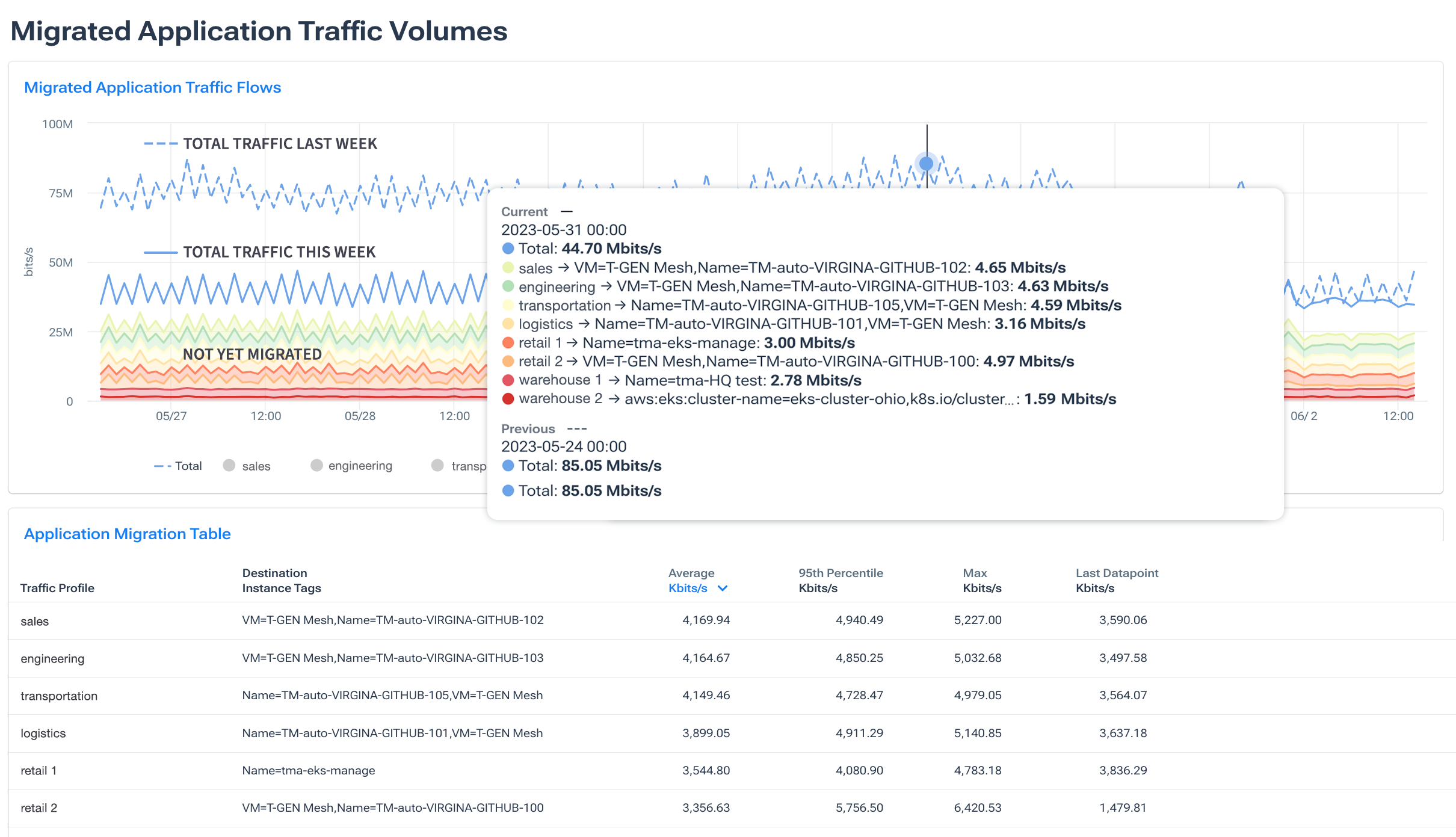Click the blue dot next to Previous period Total

(x=508, y=465)
